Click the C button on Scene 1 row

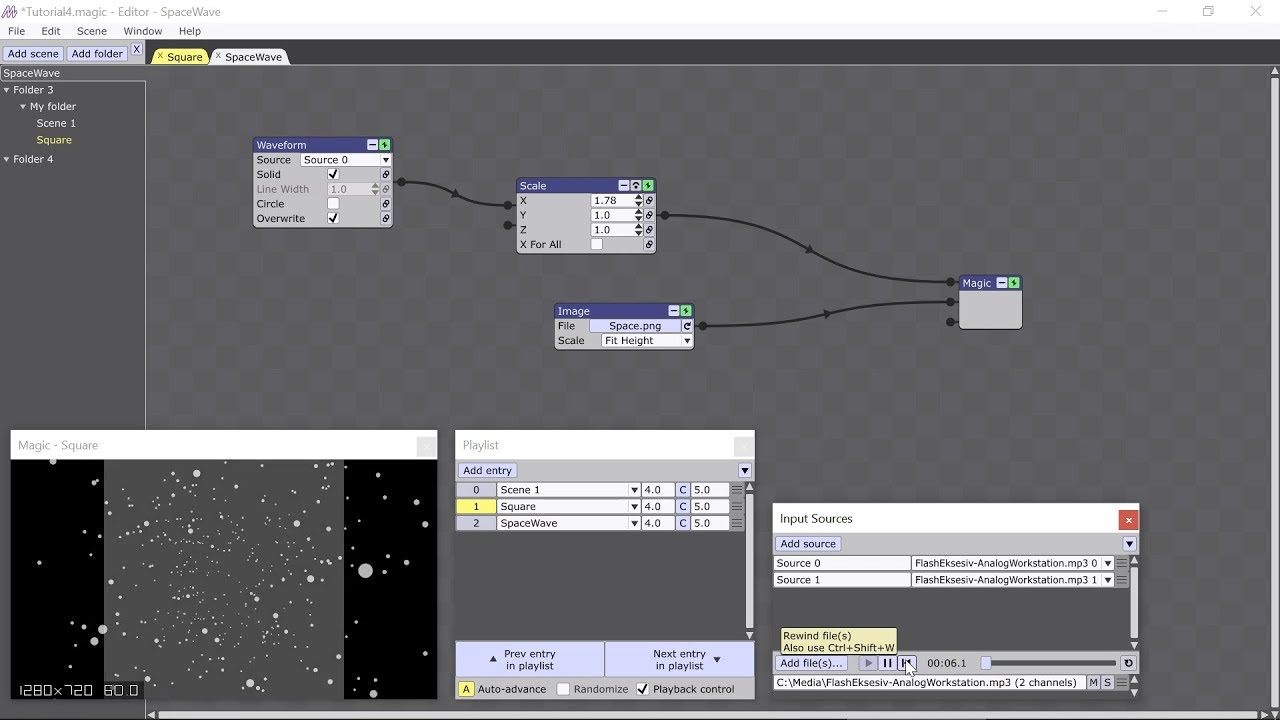pyautogui.click(x=683, y=490)
